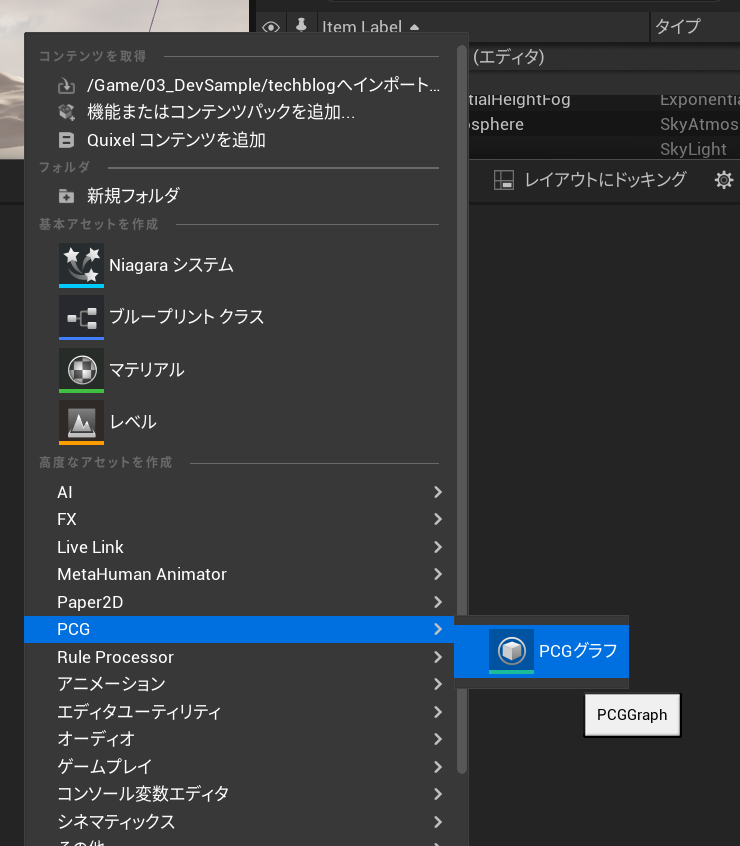The width and height of the screenshot is (740, 846).
Task: Expand the AI submenu
Action: (239, 492)
